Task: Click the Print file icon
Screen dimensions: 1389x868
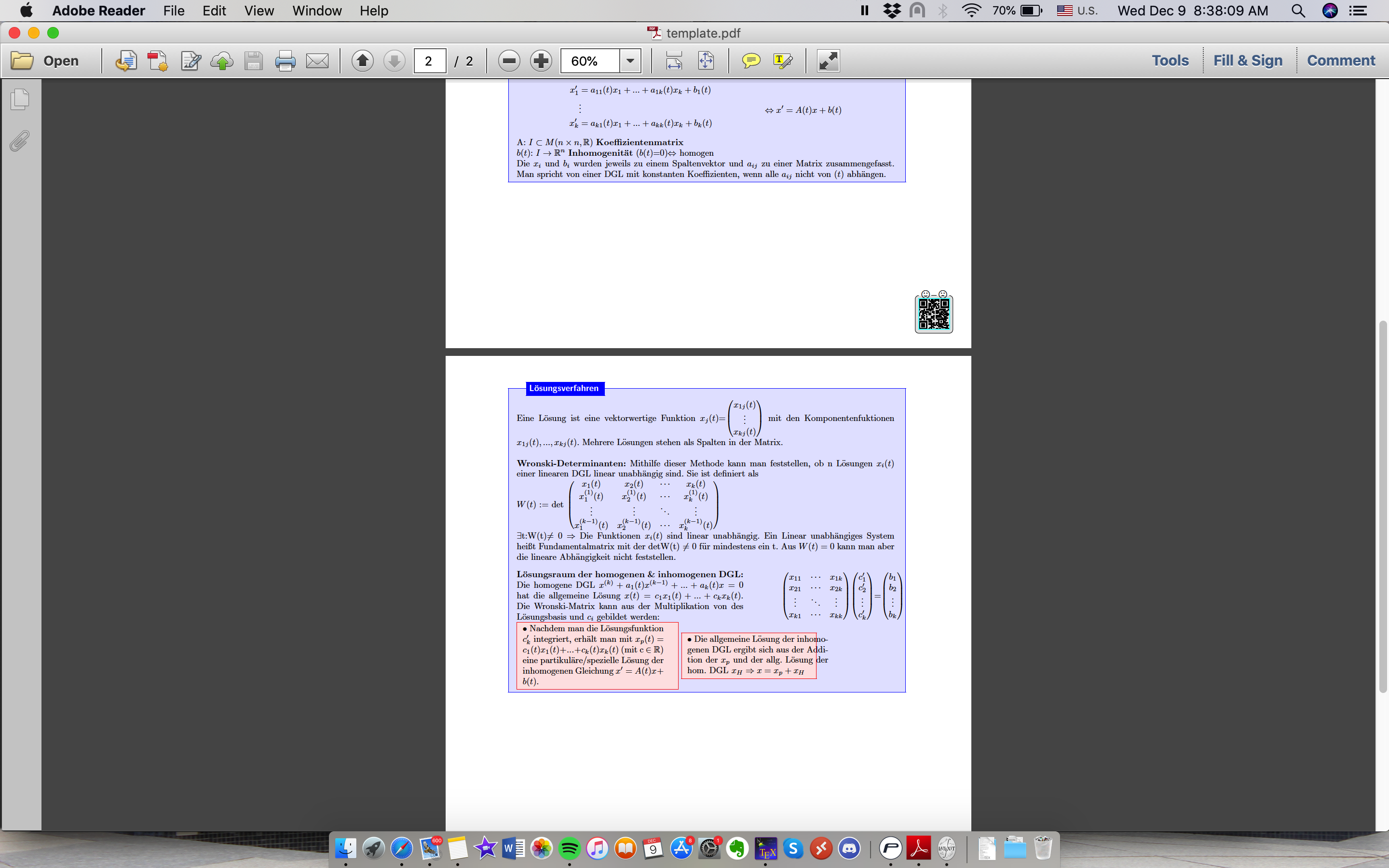Action: [x=285, y=61]
